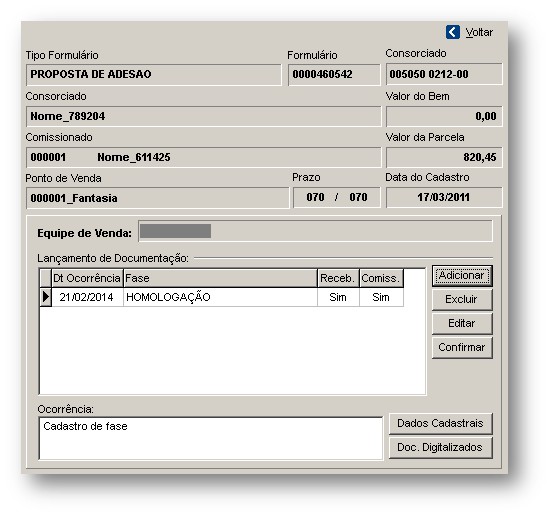Click the Comiss. column header

click(x=381, y=279)
